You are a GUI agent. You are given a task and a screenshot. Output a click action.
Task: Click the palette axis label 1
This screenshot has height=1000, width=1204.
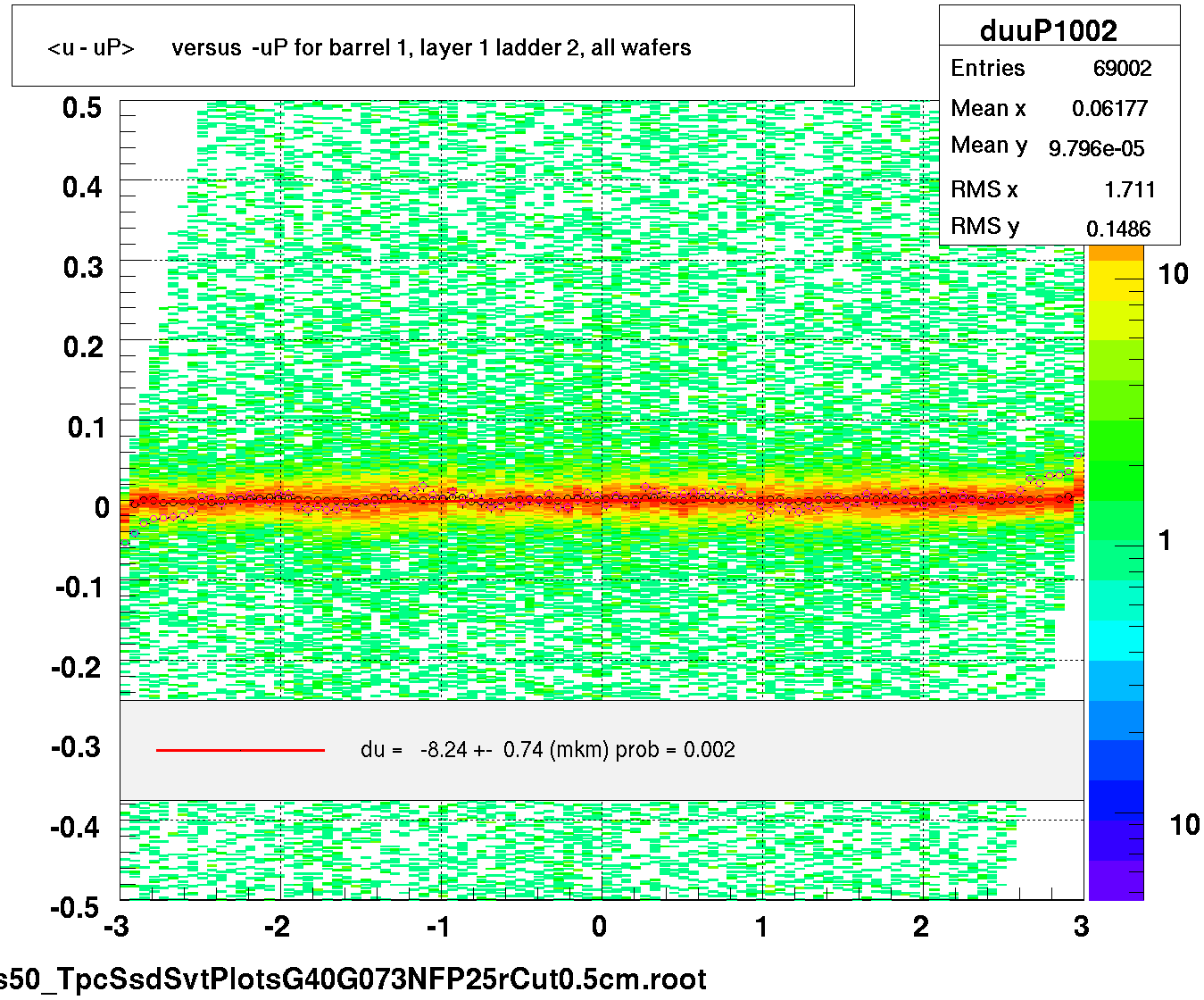point(1164,540)
